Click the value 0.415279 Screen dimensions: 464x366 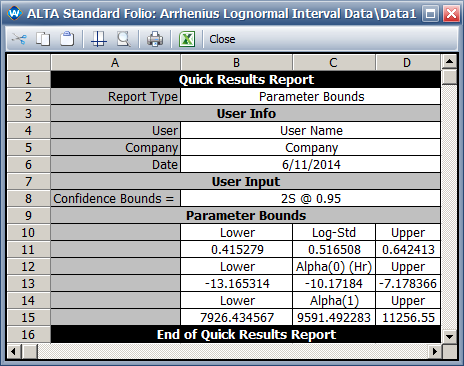[x=236, y=250]
